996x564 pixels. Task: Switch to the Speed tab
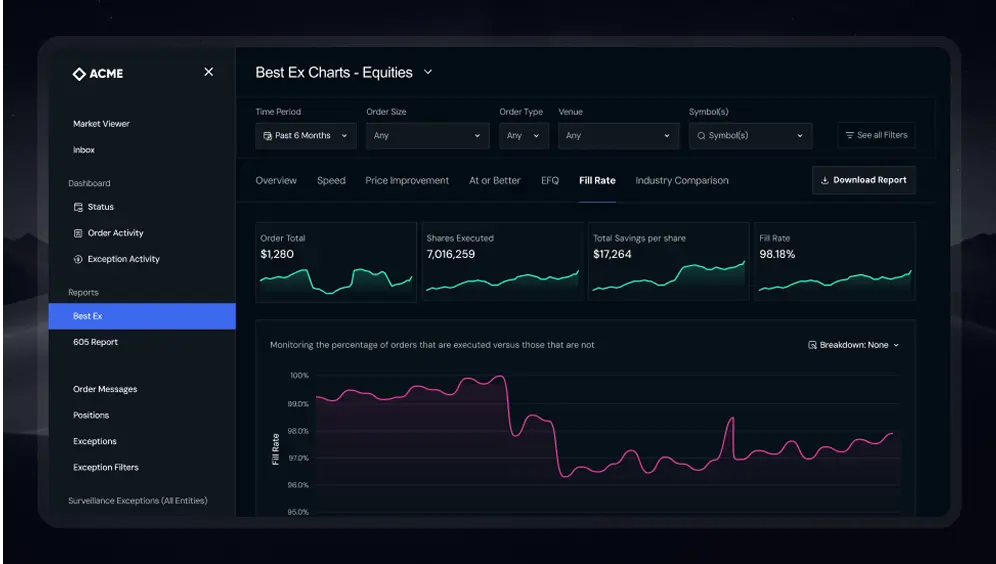pyautogui.click(x=331, y=180)
